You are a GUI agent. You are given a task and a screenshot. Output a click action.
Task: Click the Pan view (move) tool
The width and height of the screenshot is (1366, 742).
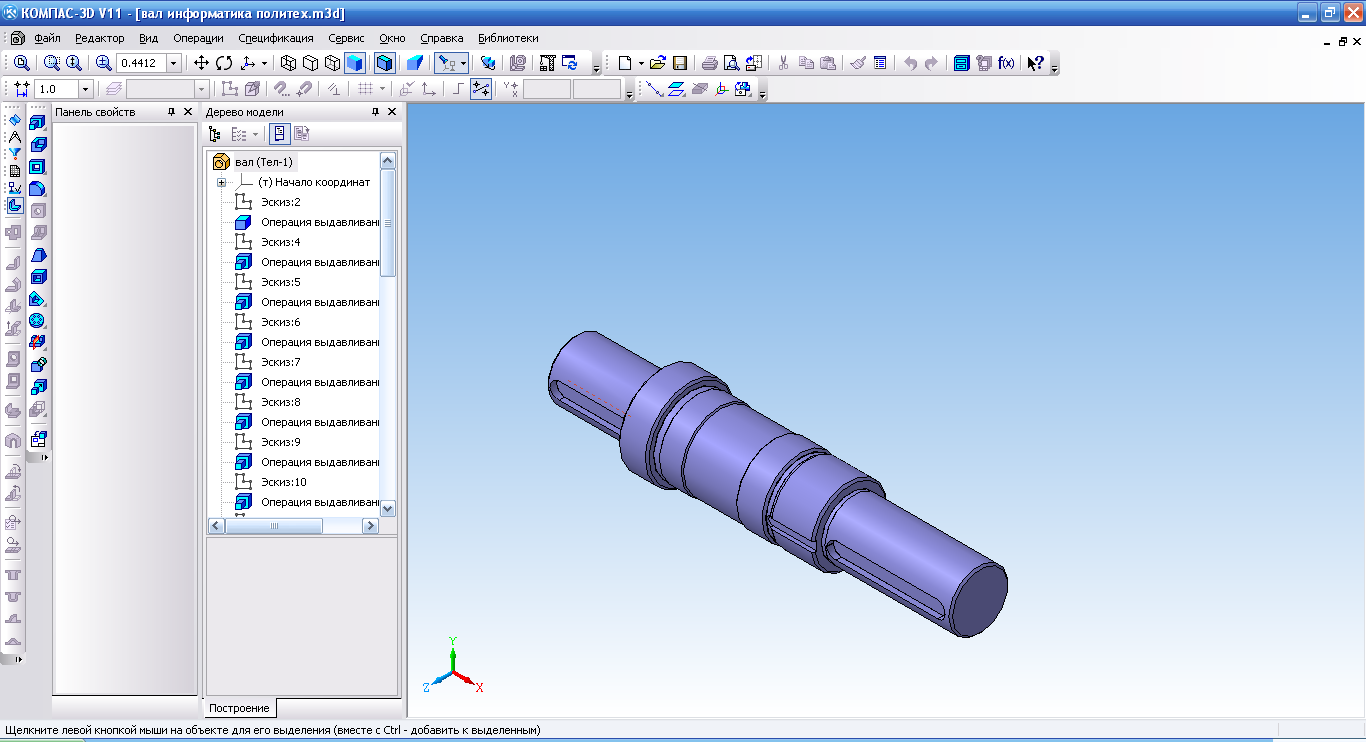[203, 63]
